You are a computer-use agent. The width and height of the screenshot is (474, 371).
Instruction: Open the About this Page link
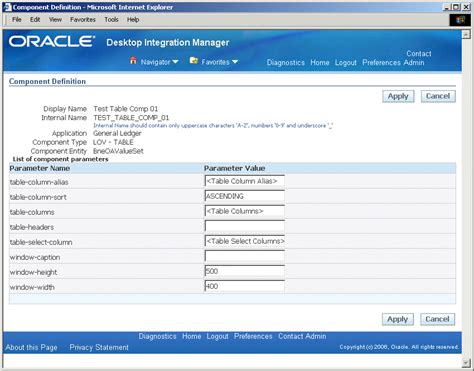coord(31,347)
